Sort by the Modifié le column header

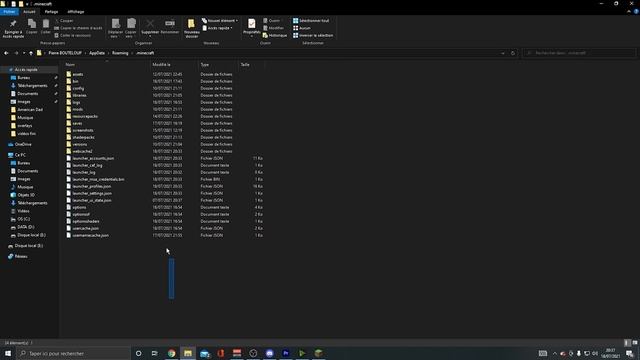pos(174,64)
